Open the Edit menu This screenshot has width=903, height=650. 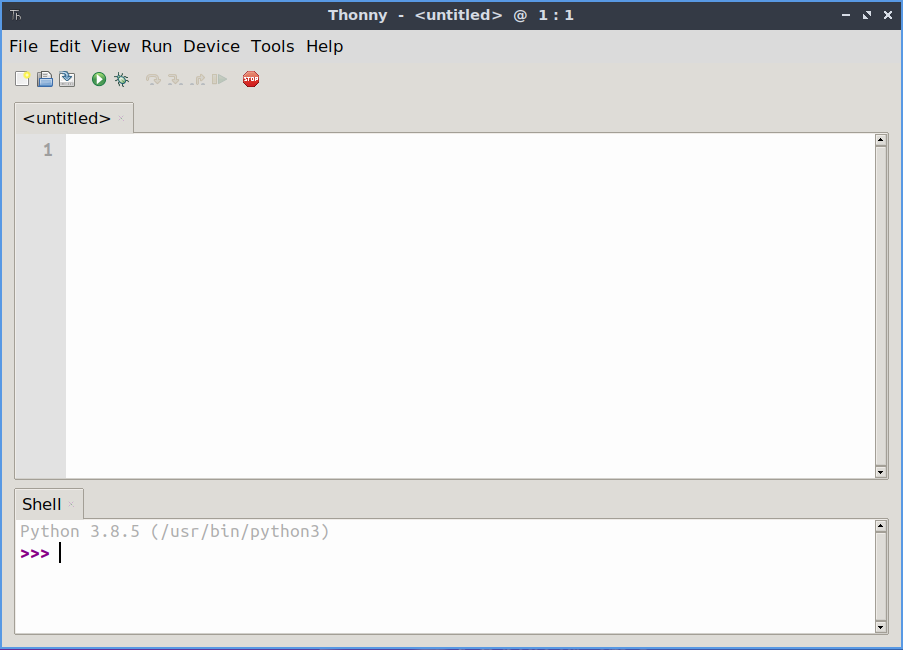64,46
